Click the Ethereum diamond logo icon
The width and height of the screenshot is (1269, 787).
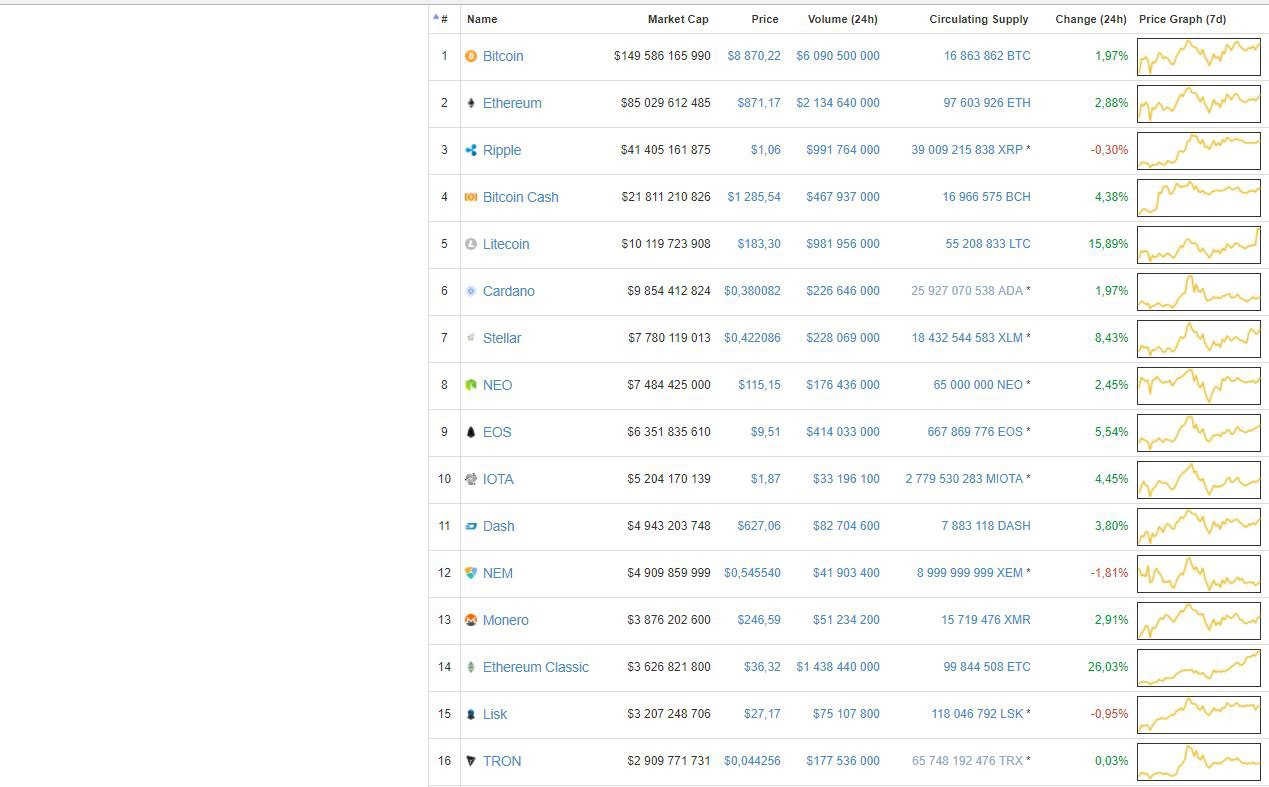(x=471, y=103)
